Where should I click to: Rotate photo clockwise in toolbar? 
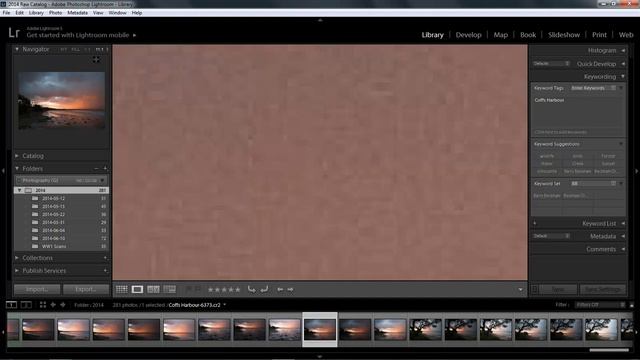[x=264, y=289]
